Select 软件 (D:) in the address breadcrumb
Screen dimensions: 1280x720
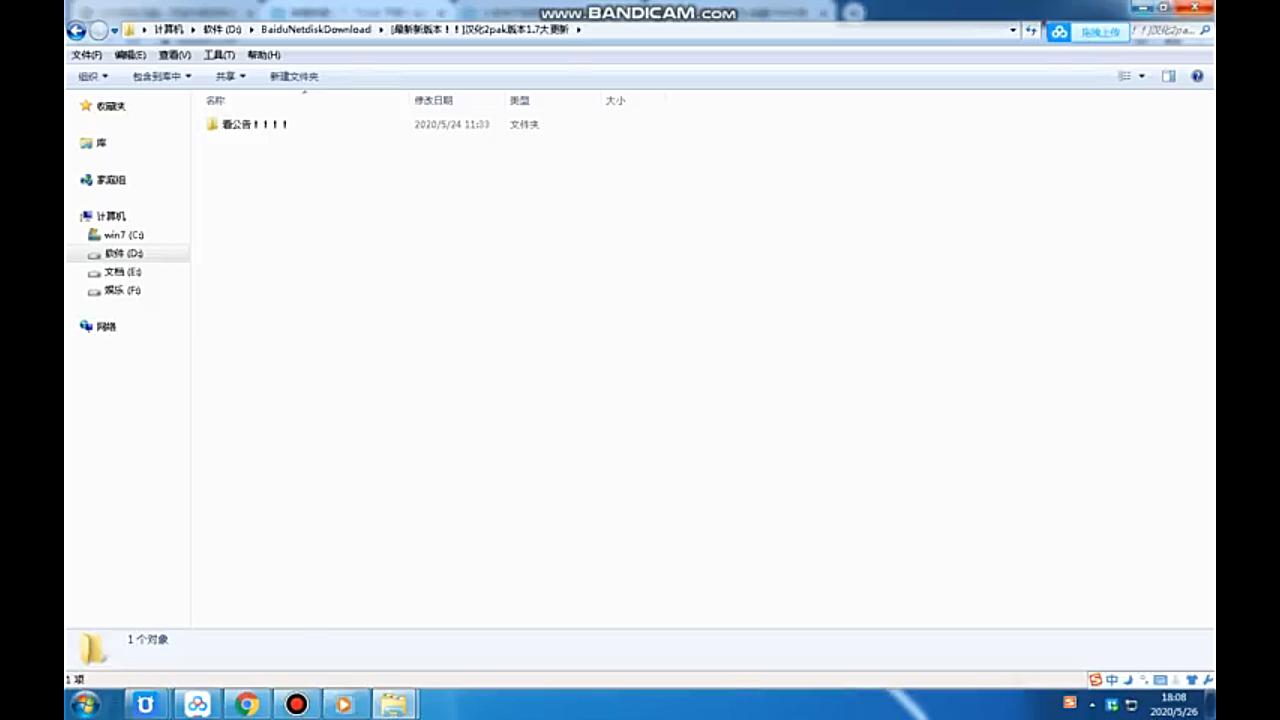(222, 30)
